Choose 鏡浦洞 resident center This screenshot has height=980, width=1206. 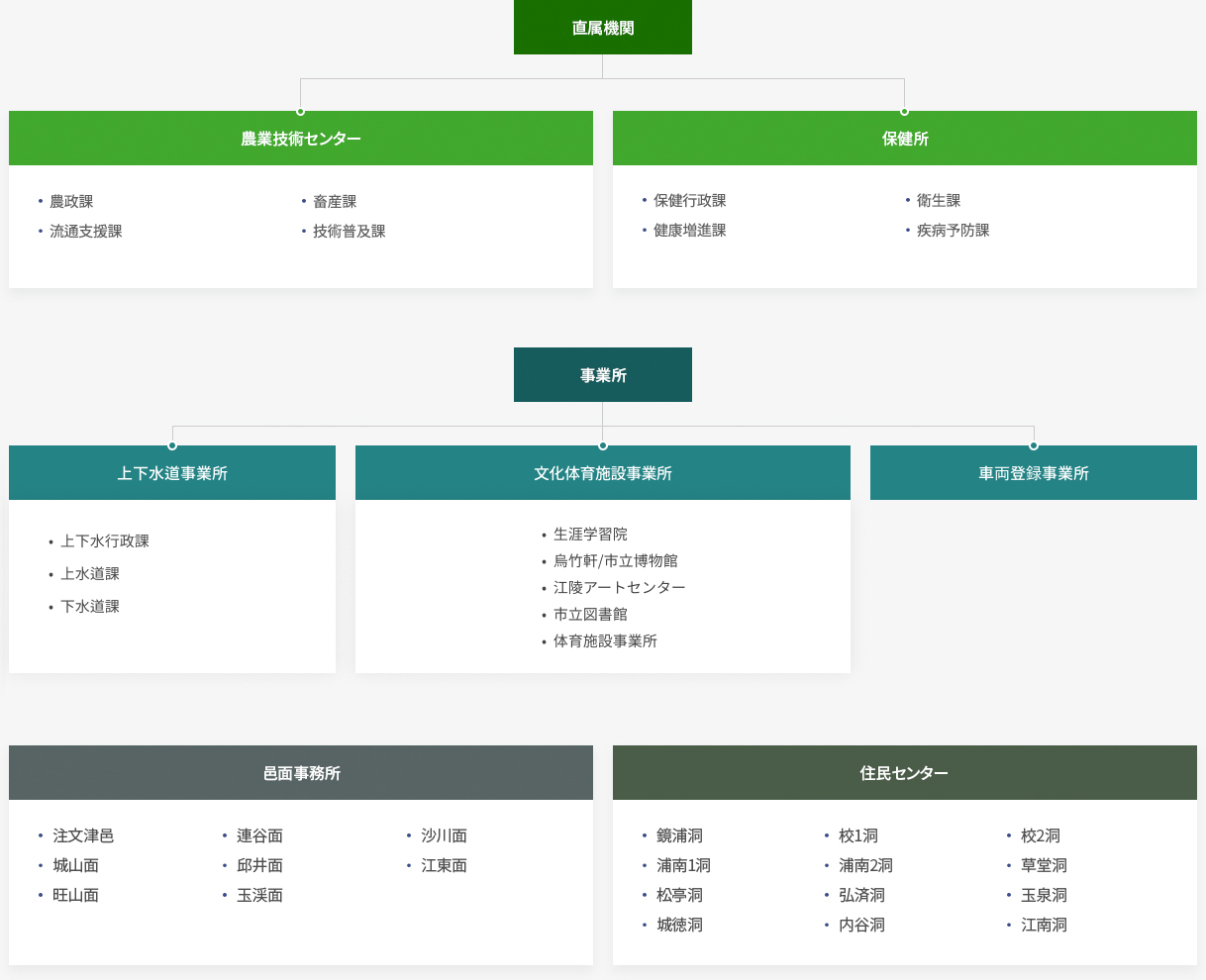680,835
